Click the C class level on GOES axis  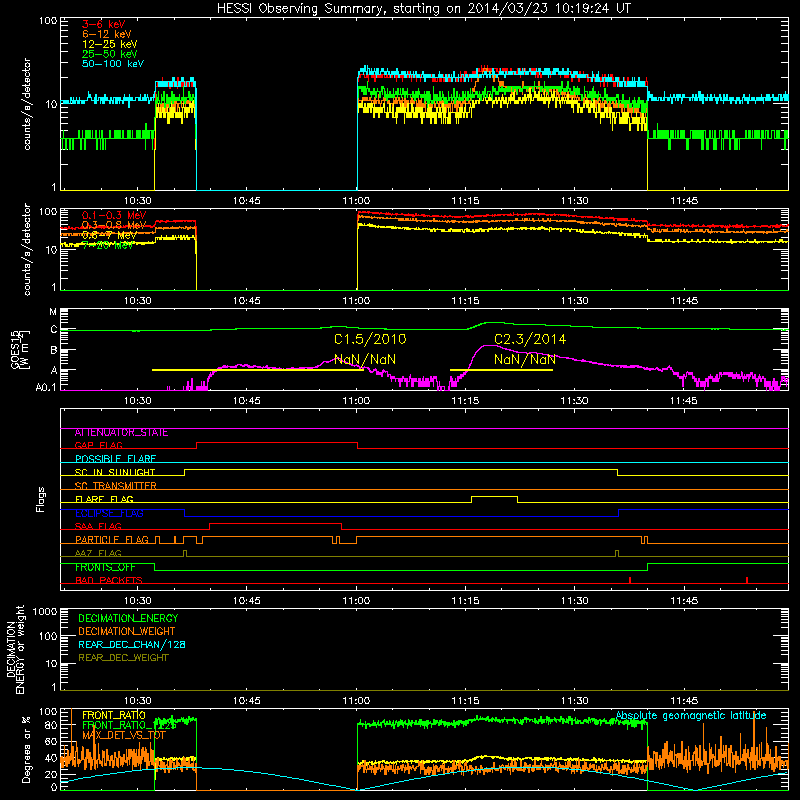point(54,330)
